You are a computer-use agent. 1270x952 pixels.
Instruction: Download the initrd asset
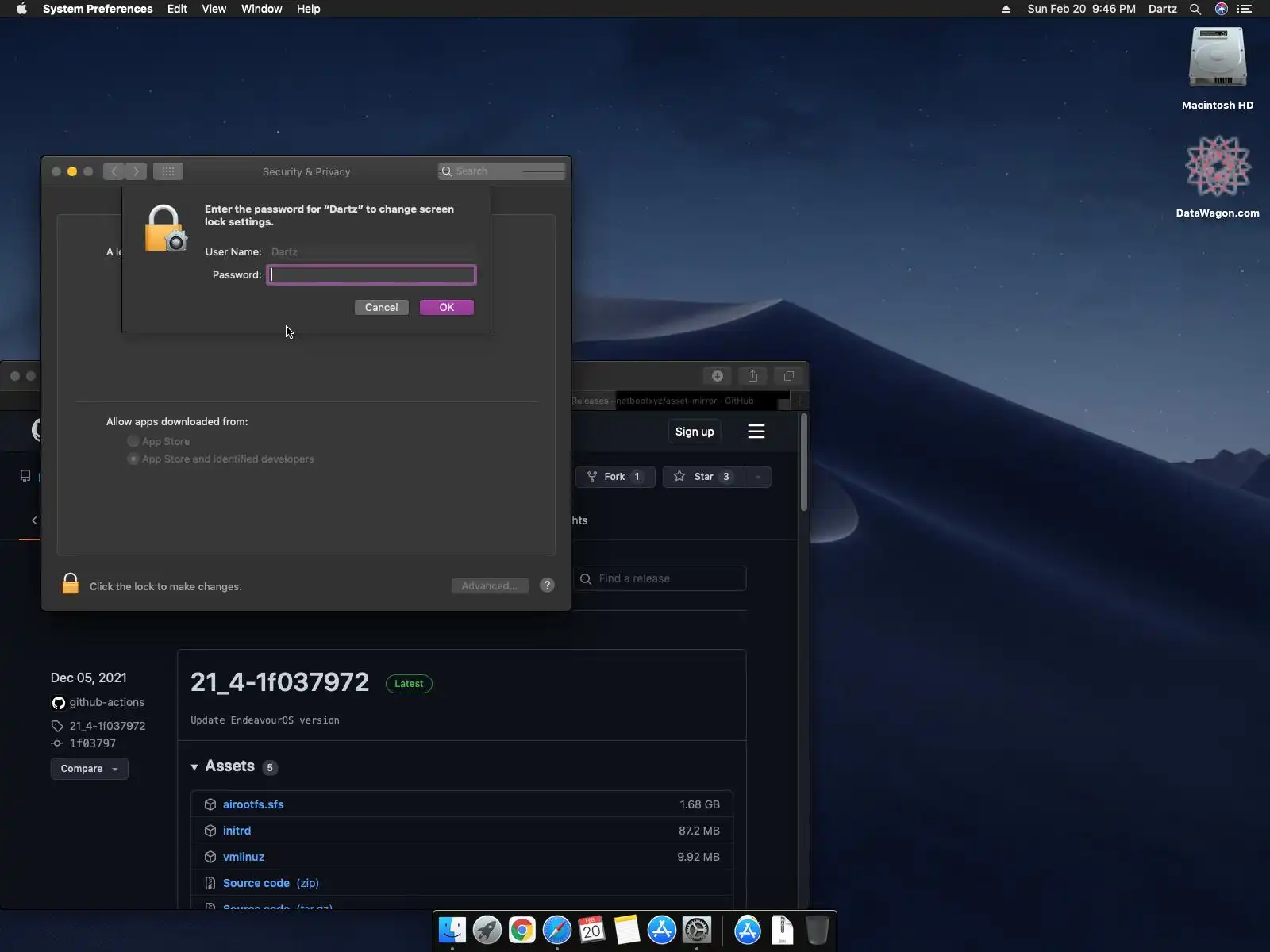[x=237, y=831]
